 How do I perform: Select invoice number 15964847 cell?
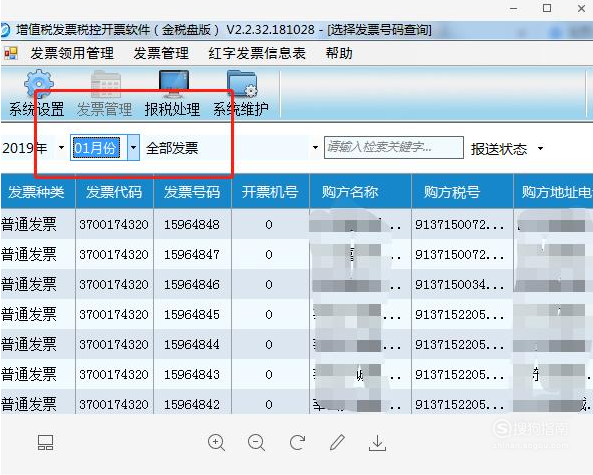coord(192,255)
